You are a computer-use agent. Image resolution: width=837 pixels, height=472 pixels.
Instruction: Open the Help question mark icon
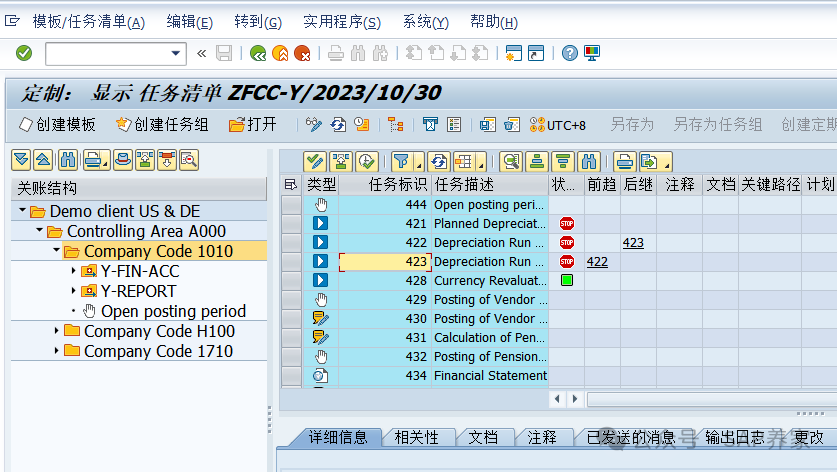pos(570,53)
